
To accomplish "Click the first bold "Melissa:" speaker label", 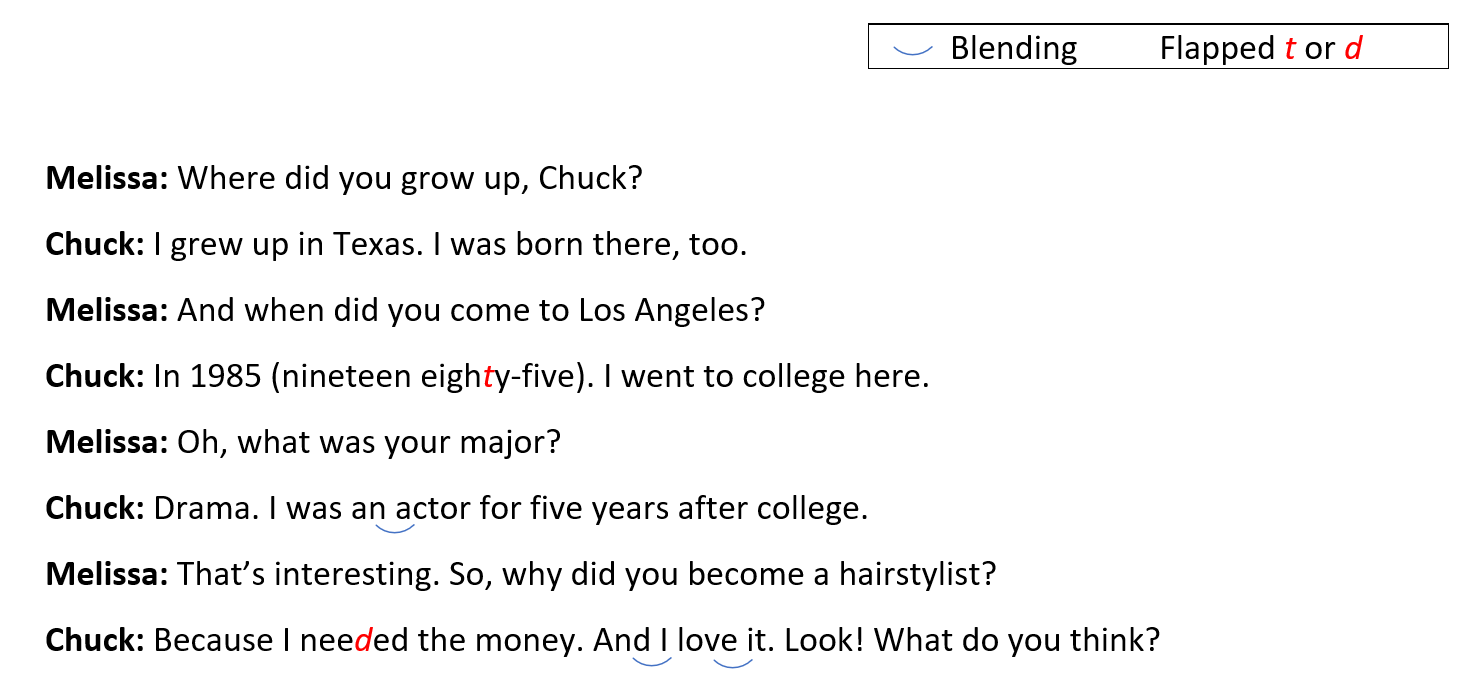I will (x=108, y=179).
